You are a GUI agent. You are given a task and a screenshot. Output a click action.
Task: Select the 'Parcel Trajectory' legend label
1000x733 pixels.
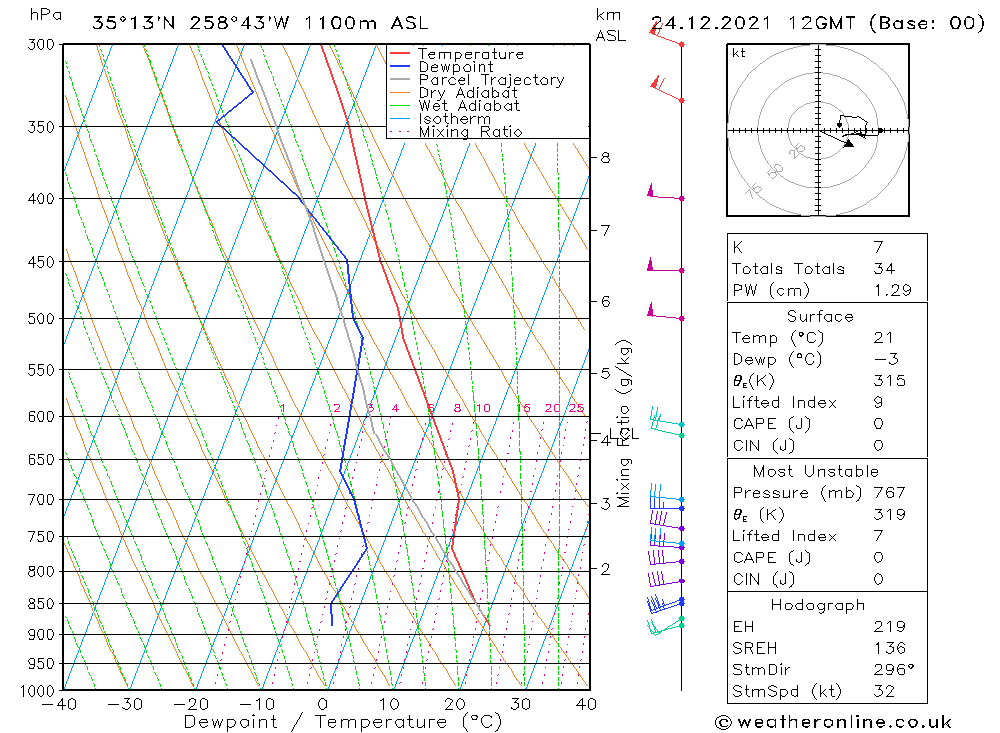[491, 80]
